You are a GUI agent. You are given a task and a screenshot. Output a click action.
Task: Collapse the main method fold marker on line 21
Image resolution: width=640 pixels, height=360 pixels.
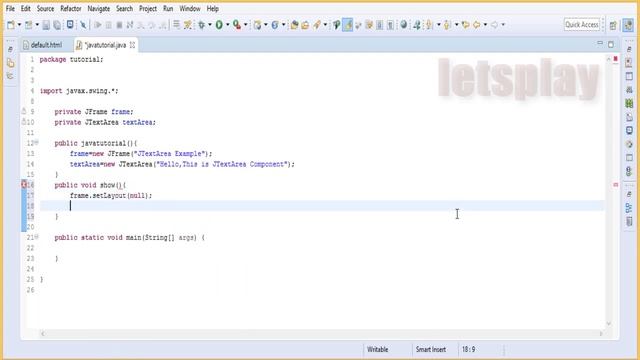pos(37,236)
